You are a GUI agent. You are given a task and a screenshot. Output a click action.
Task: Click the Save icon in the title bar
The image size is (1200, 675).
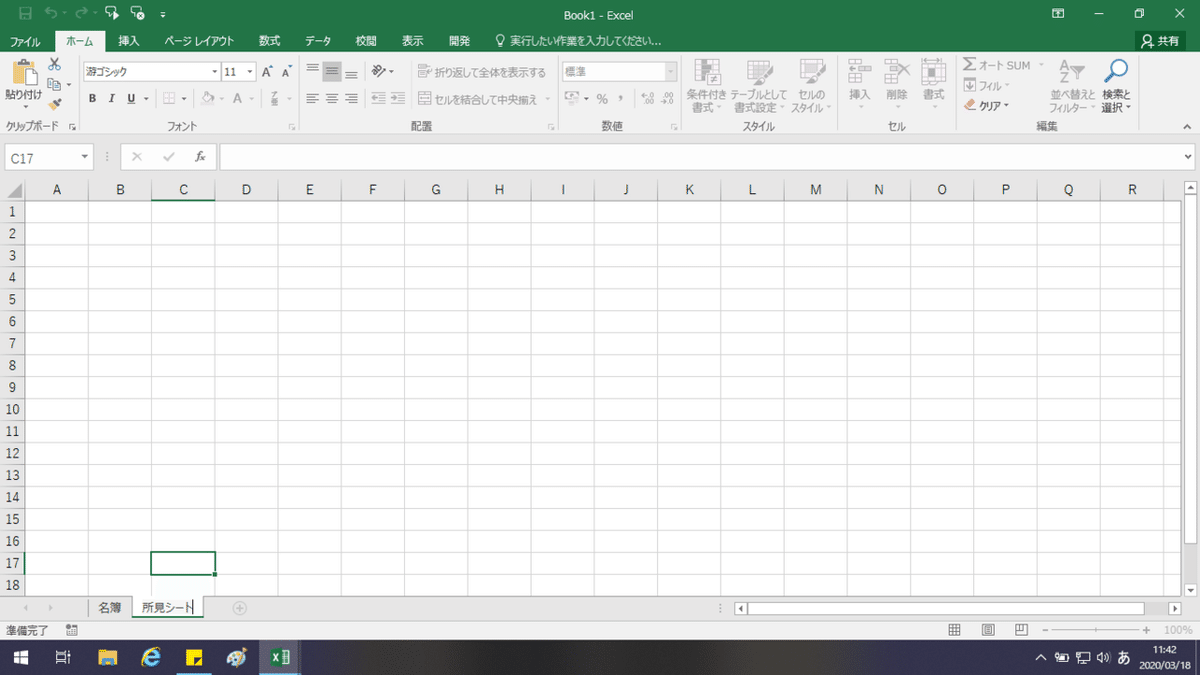click(26, 15)
